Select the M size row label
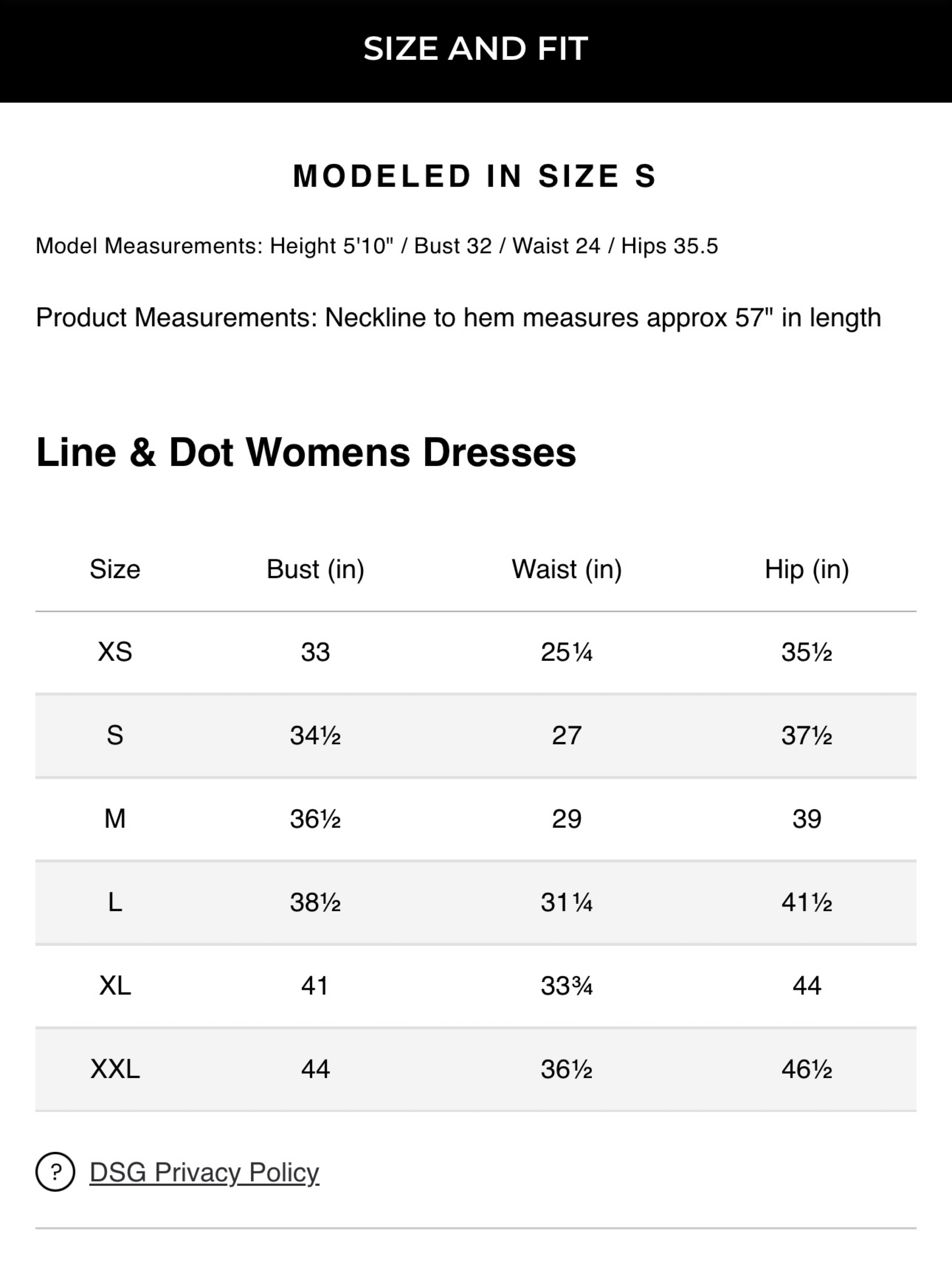 (115, 819)
